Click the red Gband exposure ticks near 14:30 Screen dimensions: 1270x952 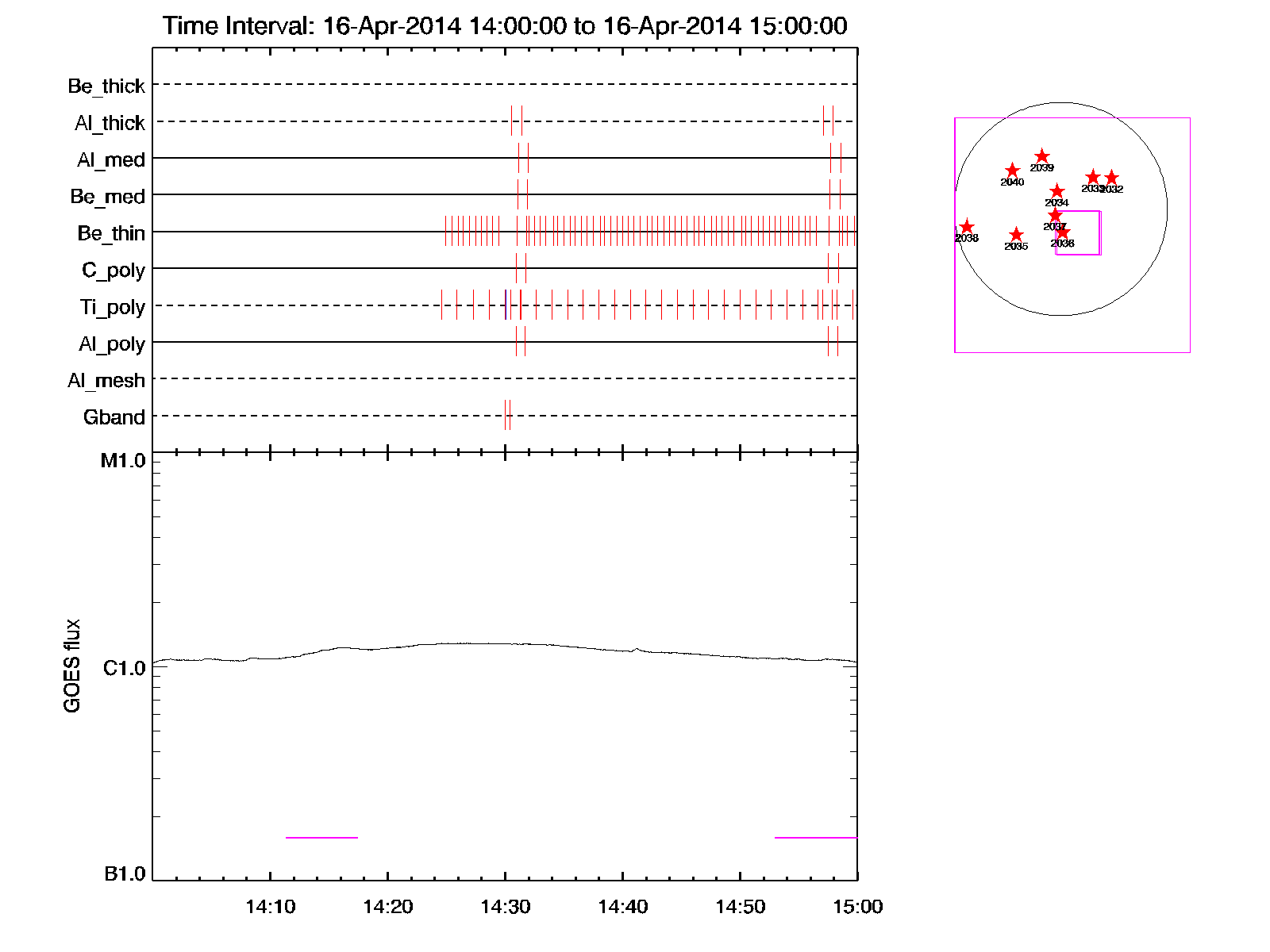point(507,415)
